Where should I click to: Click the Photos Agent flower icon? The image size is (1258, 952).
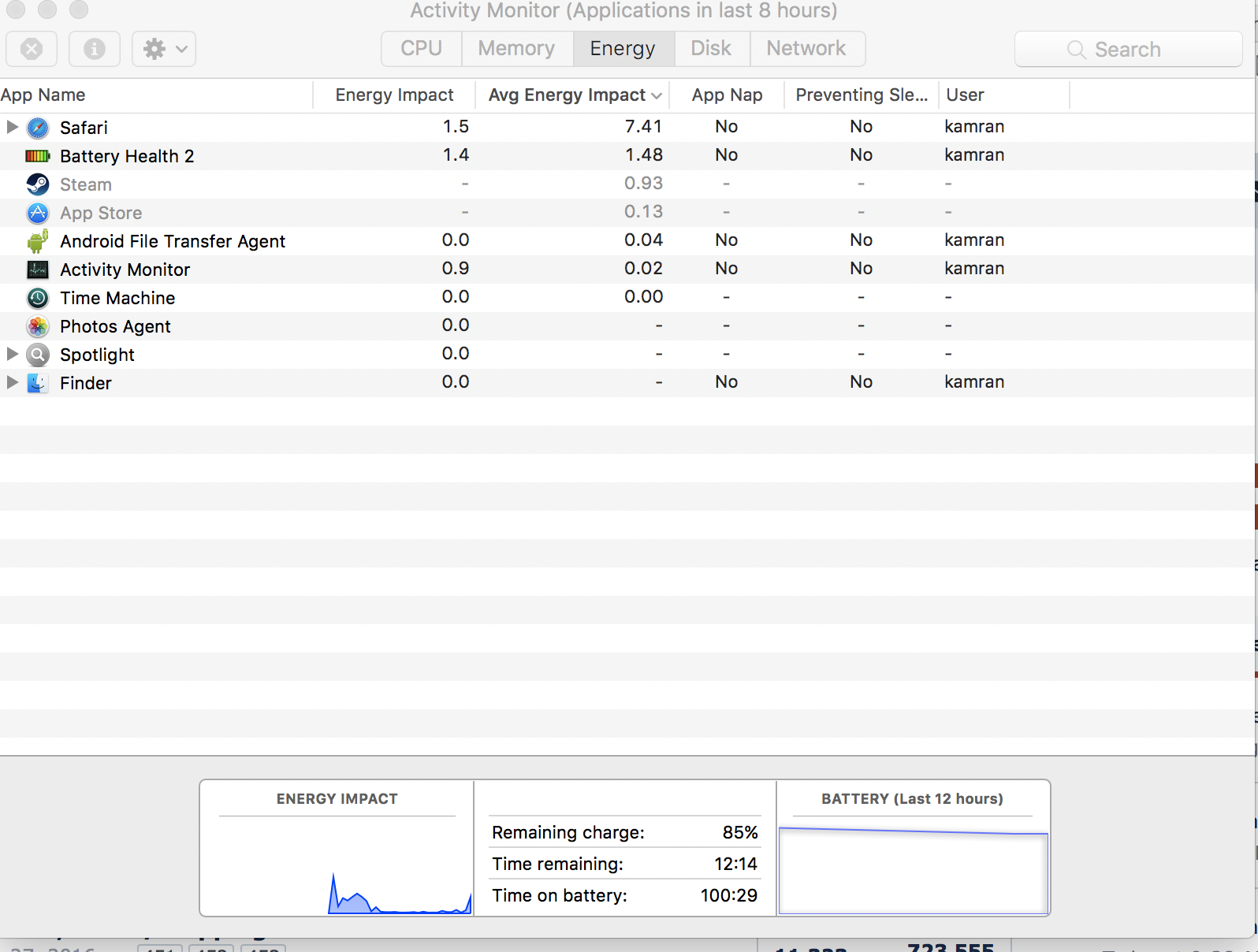[x=38, y=326]
